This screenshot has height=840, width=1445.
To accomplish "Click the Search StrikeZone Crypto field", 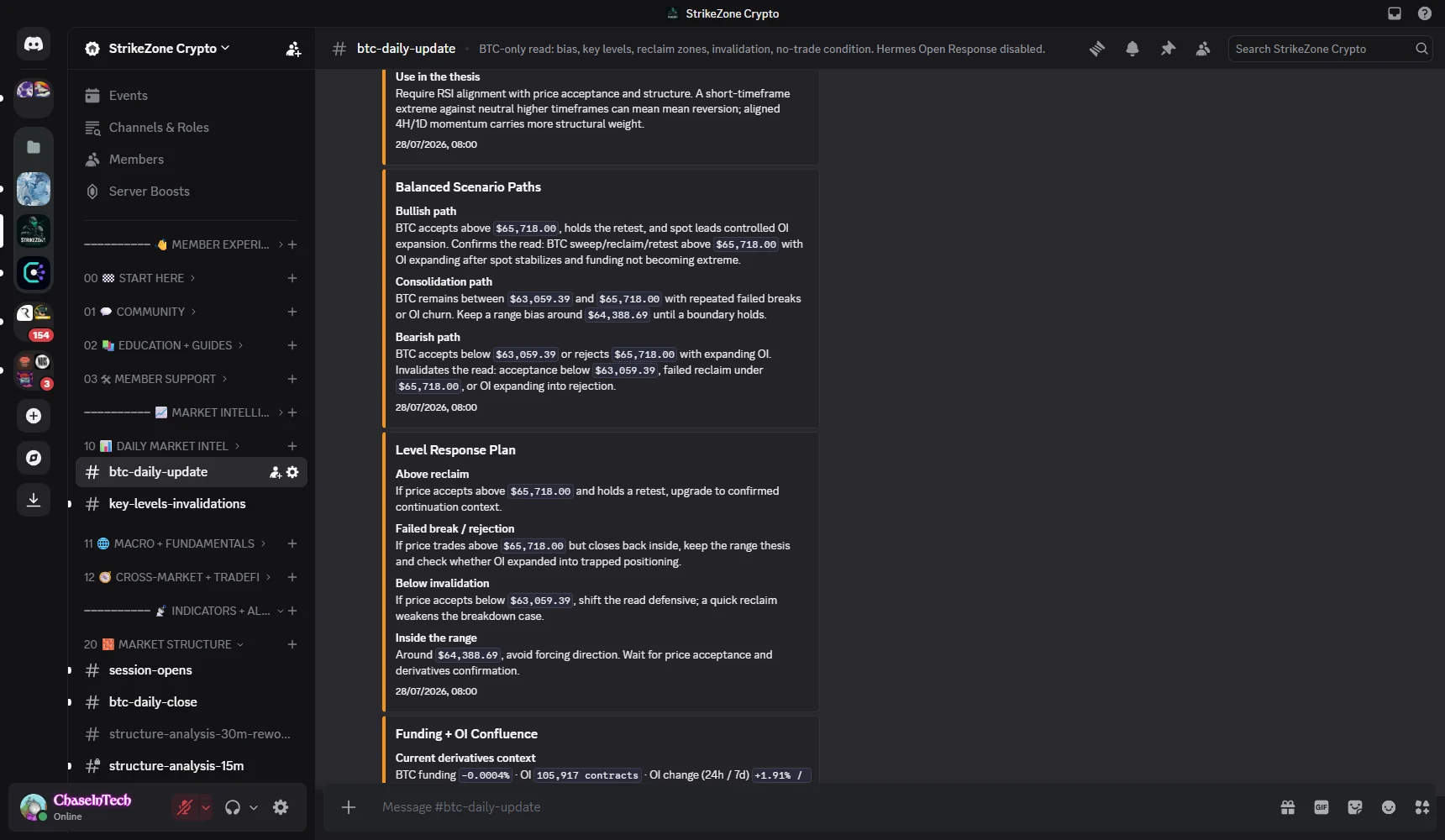I will pyautogui.click(x=1329, y=49).
